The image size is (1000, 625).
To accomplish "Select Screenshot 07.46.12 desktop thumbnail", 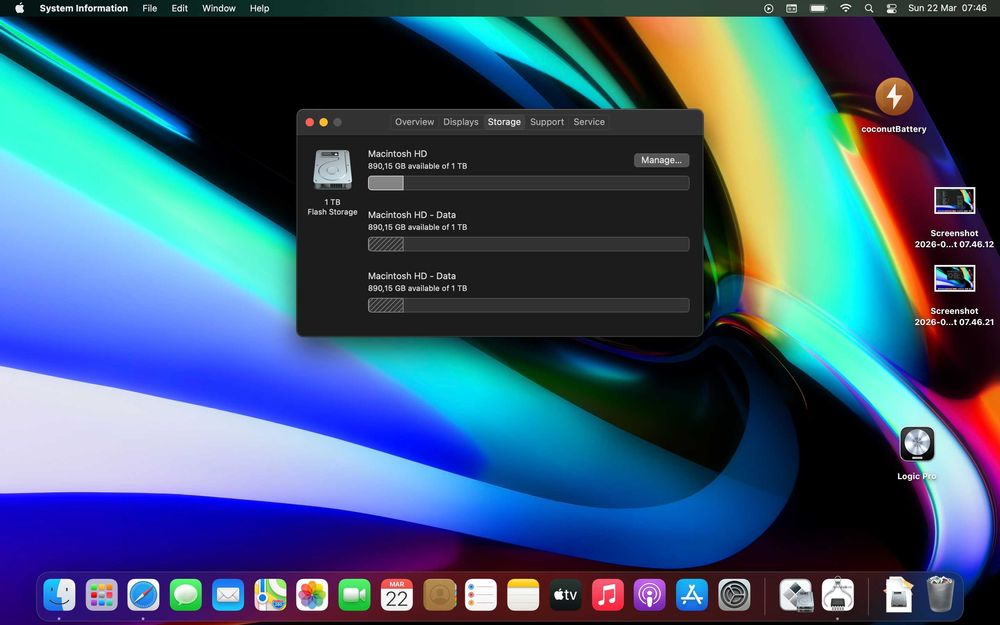I will [x=954, y=201].
